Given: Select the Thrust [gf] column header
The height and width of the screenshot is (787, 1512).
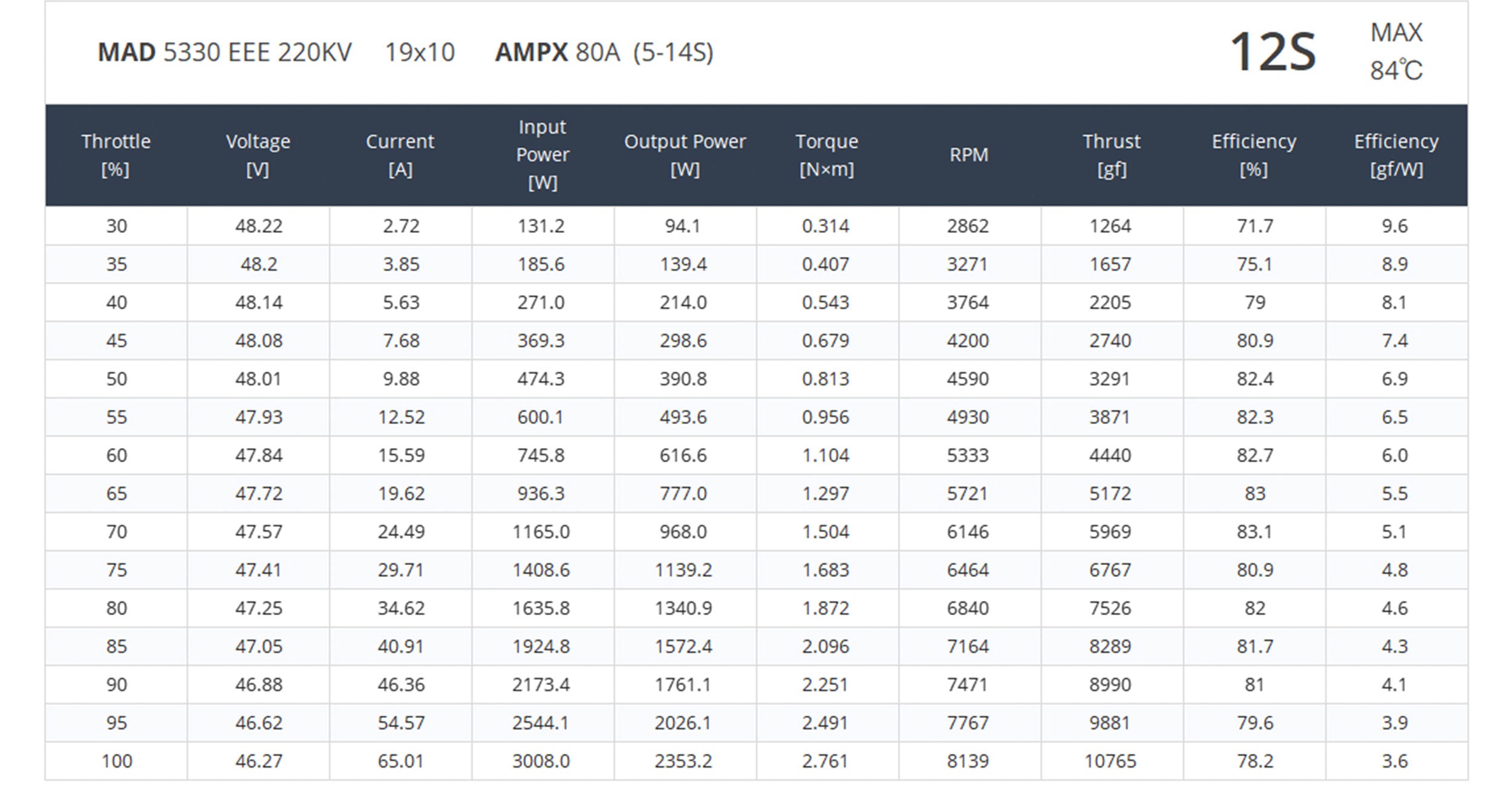Looking at the screenshot, I should [1111, 155].
